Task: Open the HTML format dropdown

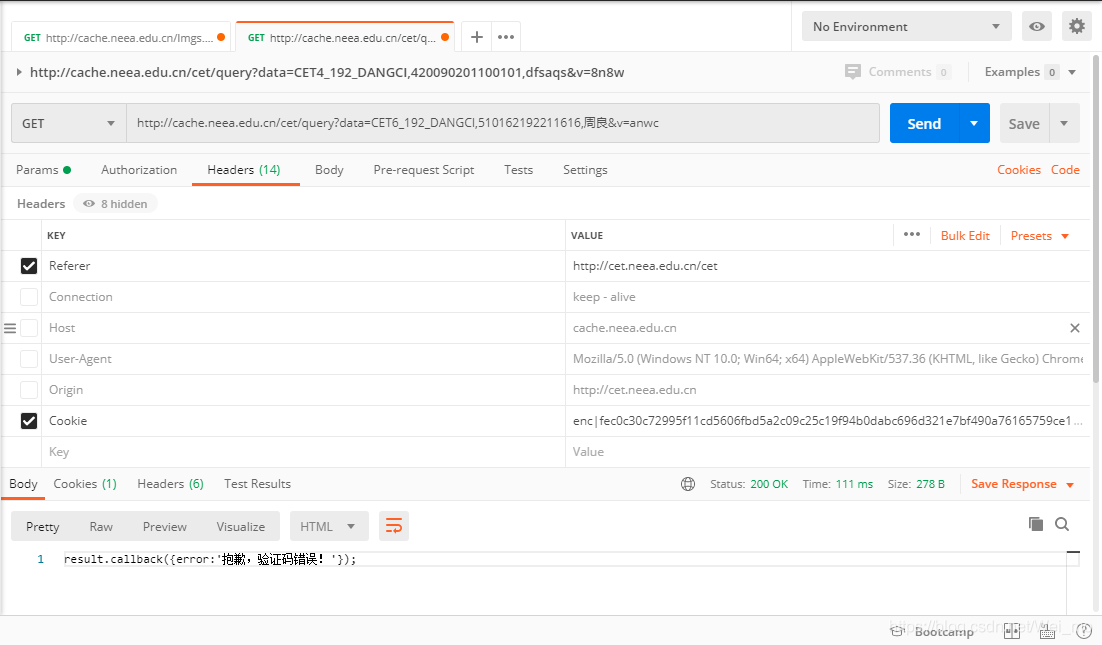Action: (328, 526)
